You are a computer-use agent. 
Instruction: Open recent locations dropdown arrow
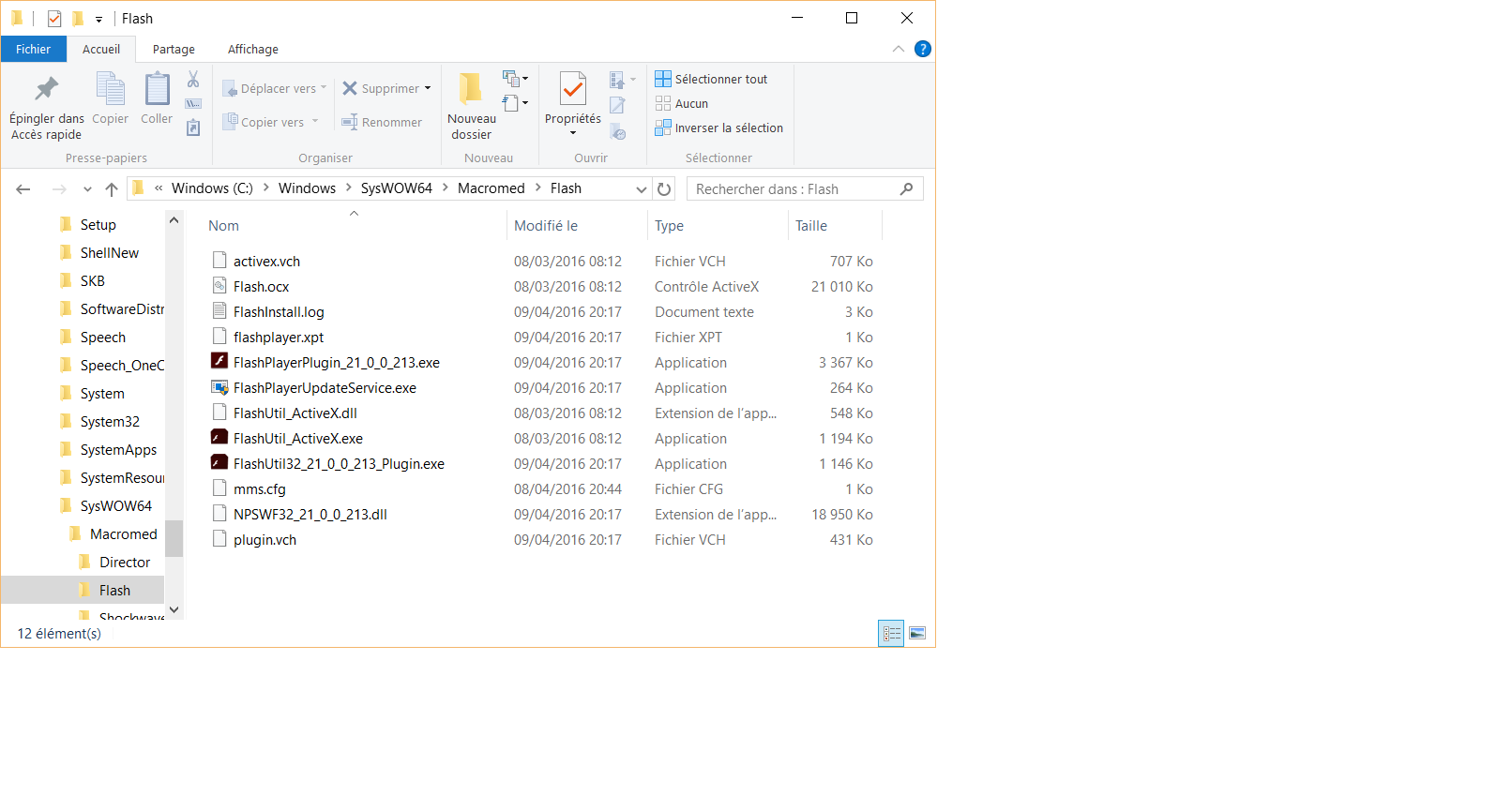pos(87,189)
